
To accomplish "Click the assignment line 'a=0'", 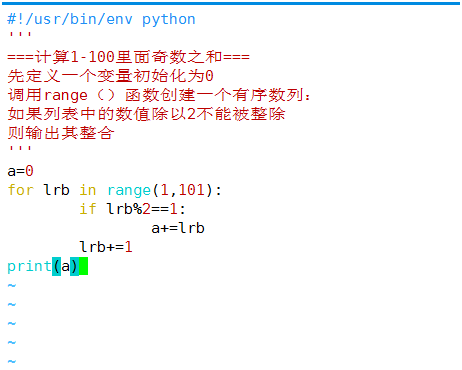I will [21, 171].
